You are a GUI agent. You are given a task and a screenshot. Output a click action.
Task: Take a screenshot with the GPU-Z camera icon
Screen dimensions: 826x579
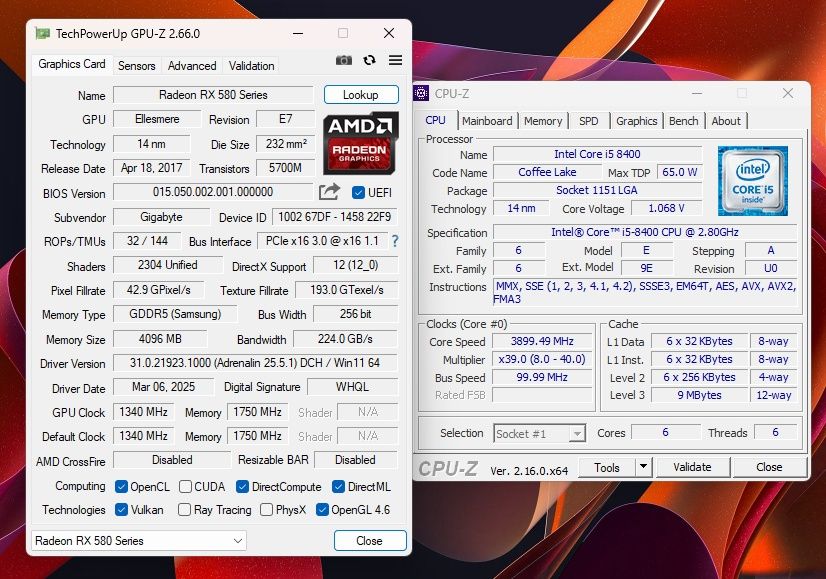click(x=344, y=60)
